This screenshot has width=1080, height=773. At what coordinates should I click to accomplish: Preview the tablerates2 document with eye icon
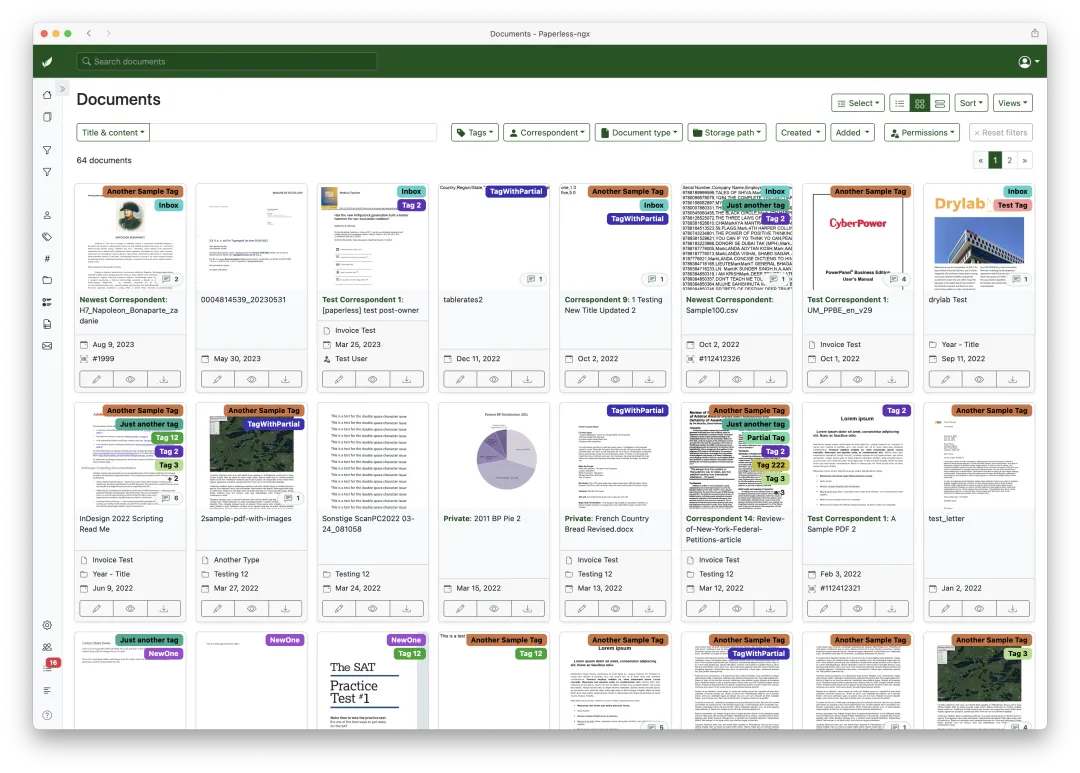click(494, 379)
